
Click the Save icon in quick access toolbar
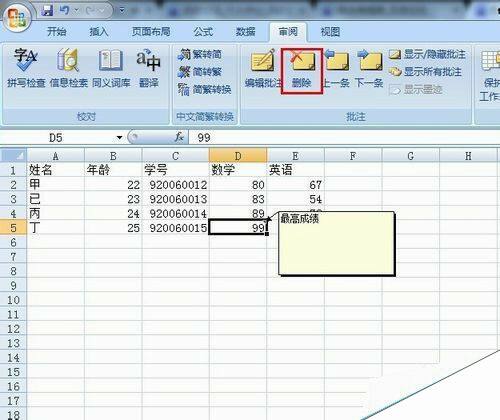(48, 10)
